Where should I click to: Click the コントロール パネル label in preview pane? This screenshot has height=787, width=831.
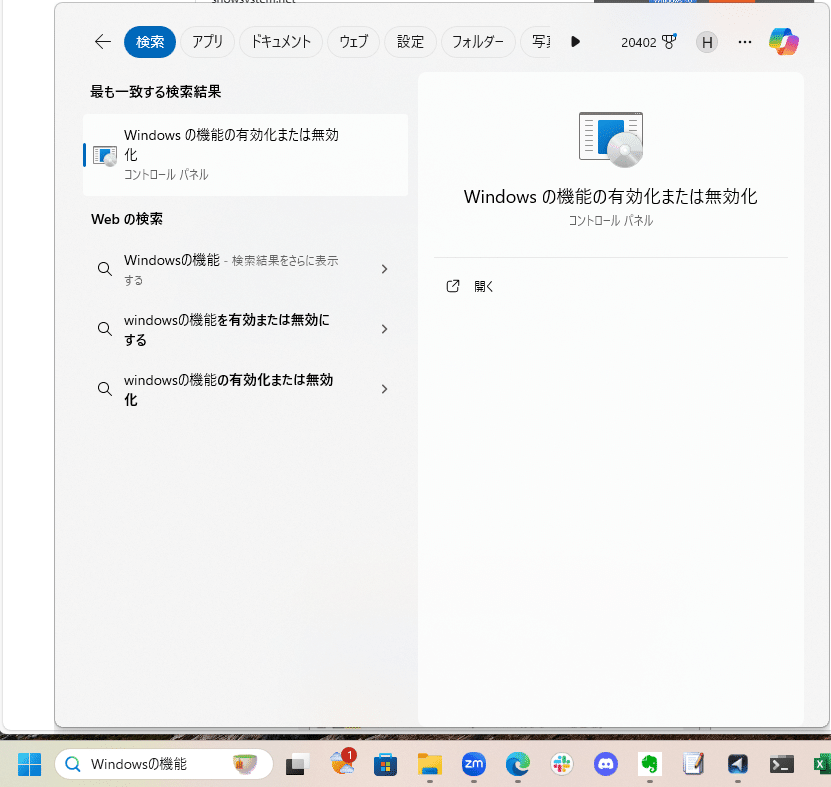(611, 220)
